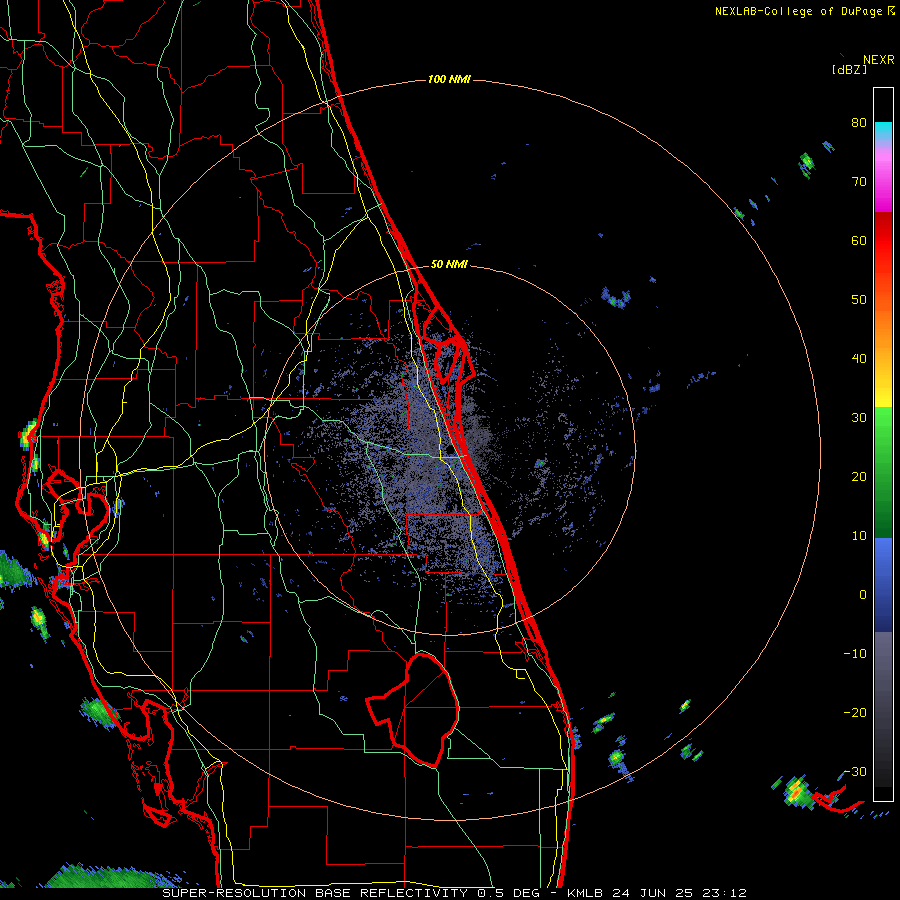Select the -10 dBZ scale label

pos(855,654)
